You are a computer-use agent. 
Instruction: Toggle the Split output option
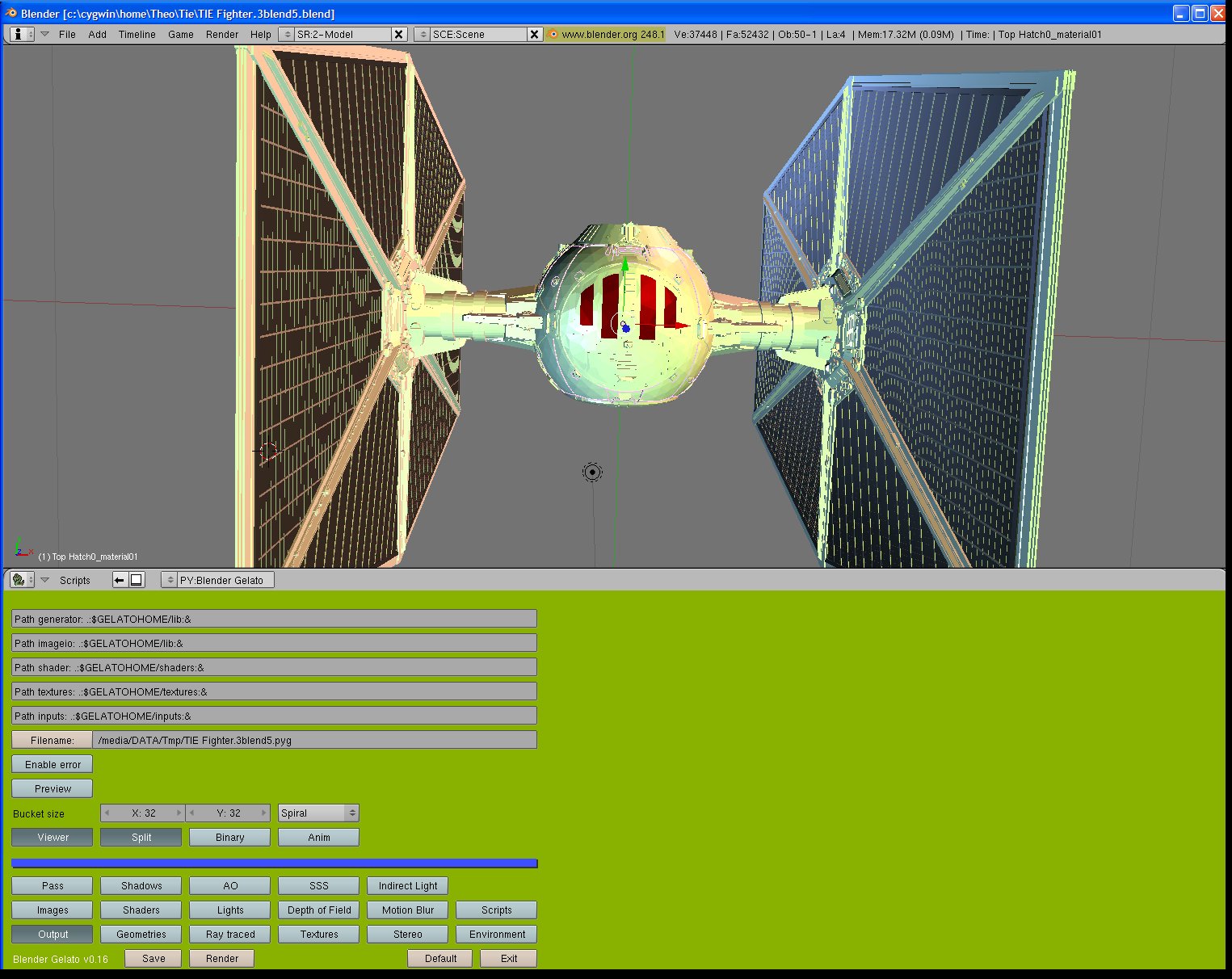(x=141, y=838)
